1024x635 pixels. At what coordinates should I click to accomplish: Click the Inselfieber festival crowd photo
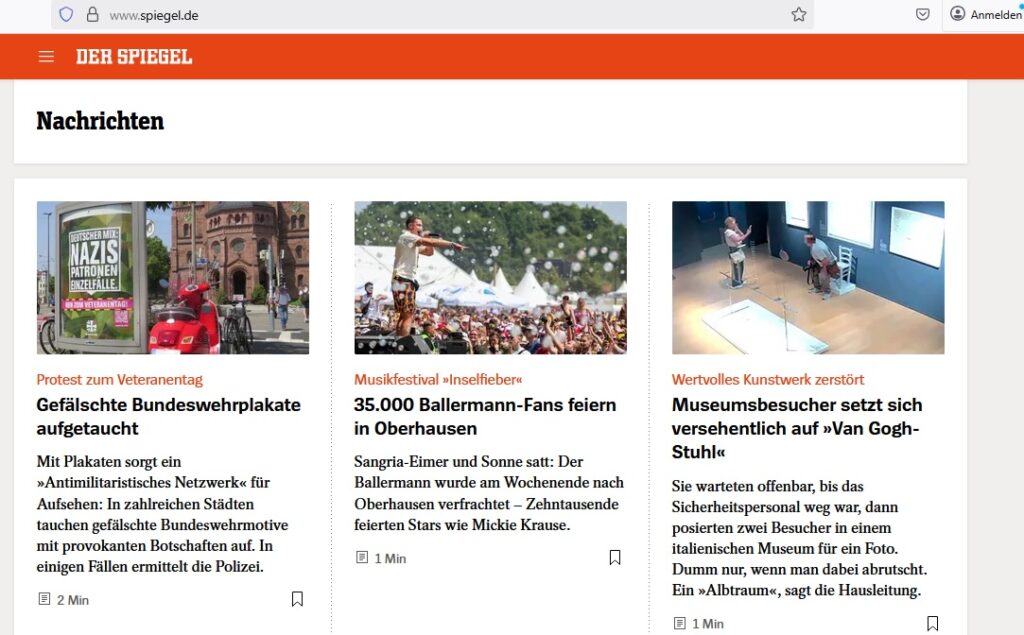pyautogui.click(x=490, y=278)
